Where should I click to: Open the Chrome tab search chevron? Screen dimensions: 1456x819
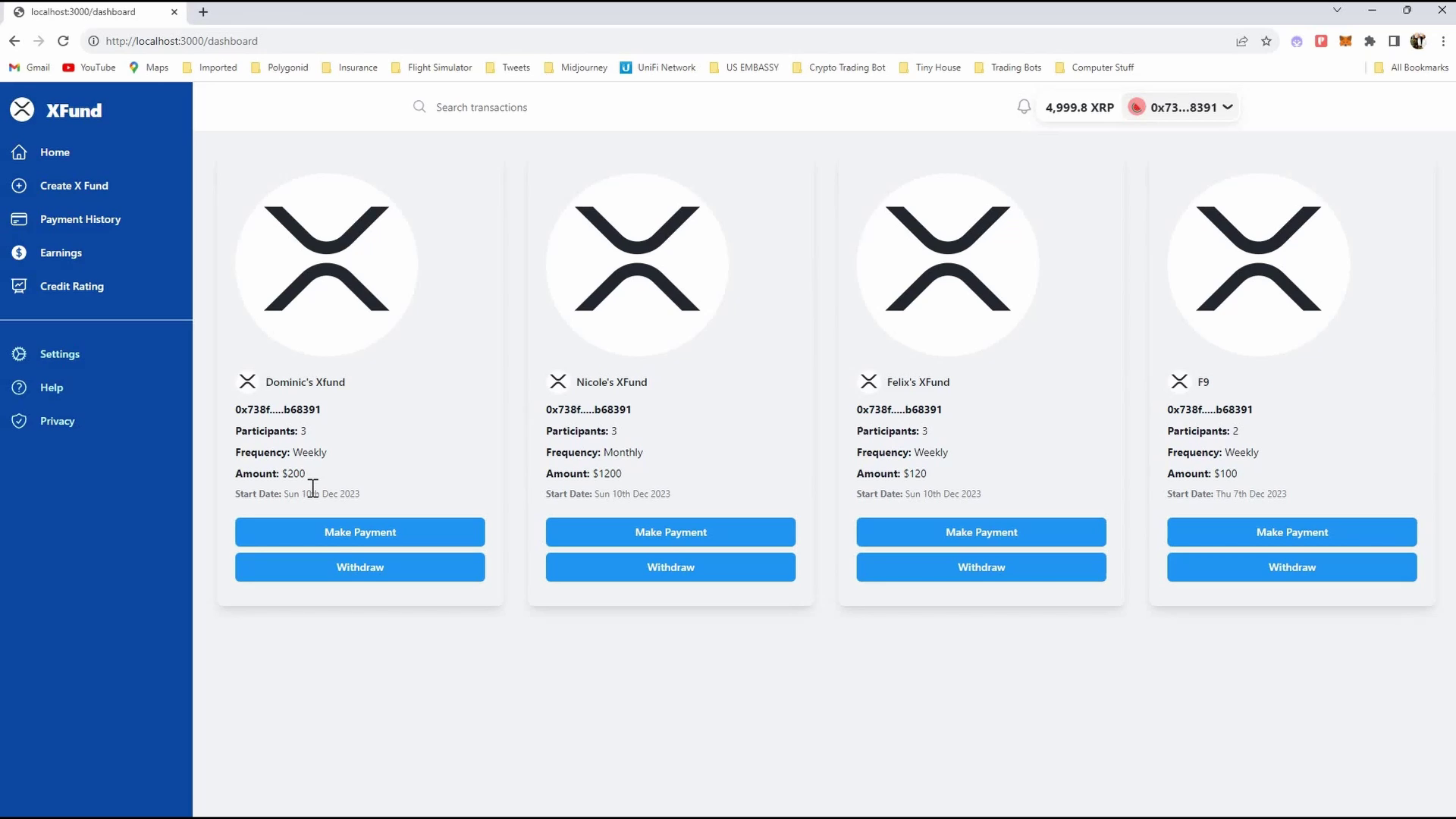pyautogui.click(x=1337, y=11)
